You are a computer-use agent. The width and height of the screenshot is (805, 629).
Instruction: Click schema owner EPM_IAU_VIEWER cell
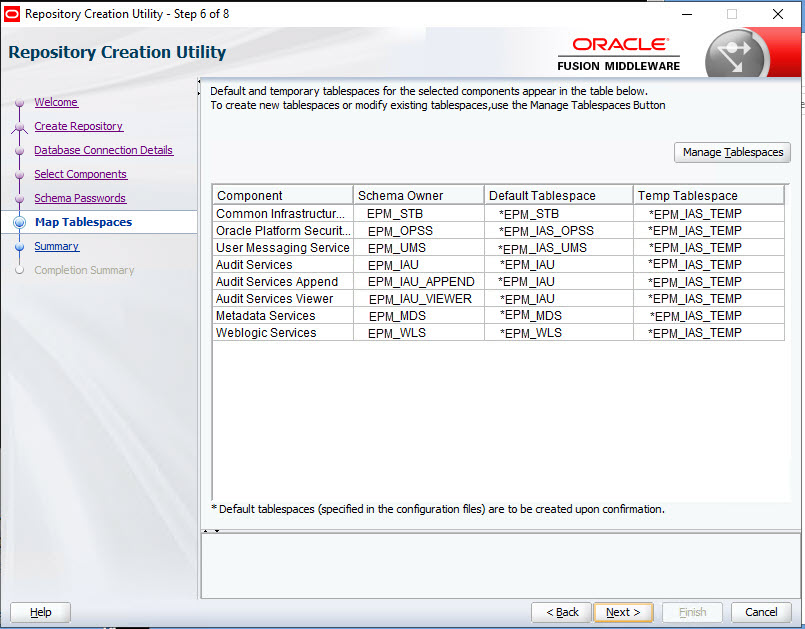[418, 298]
